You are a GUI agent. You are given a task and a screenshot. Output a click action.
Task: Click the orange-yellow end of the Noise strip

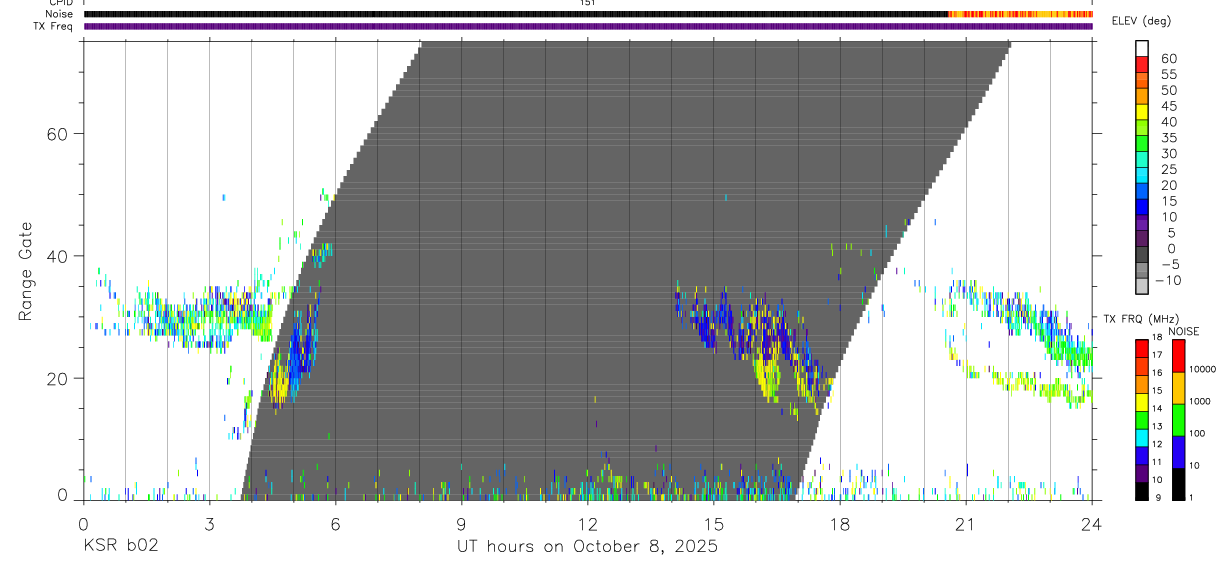pos(1020,14)
